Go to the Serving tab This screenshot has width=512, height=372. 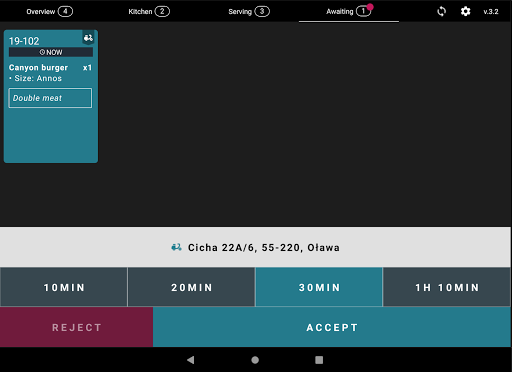tap(249, 11)
